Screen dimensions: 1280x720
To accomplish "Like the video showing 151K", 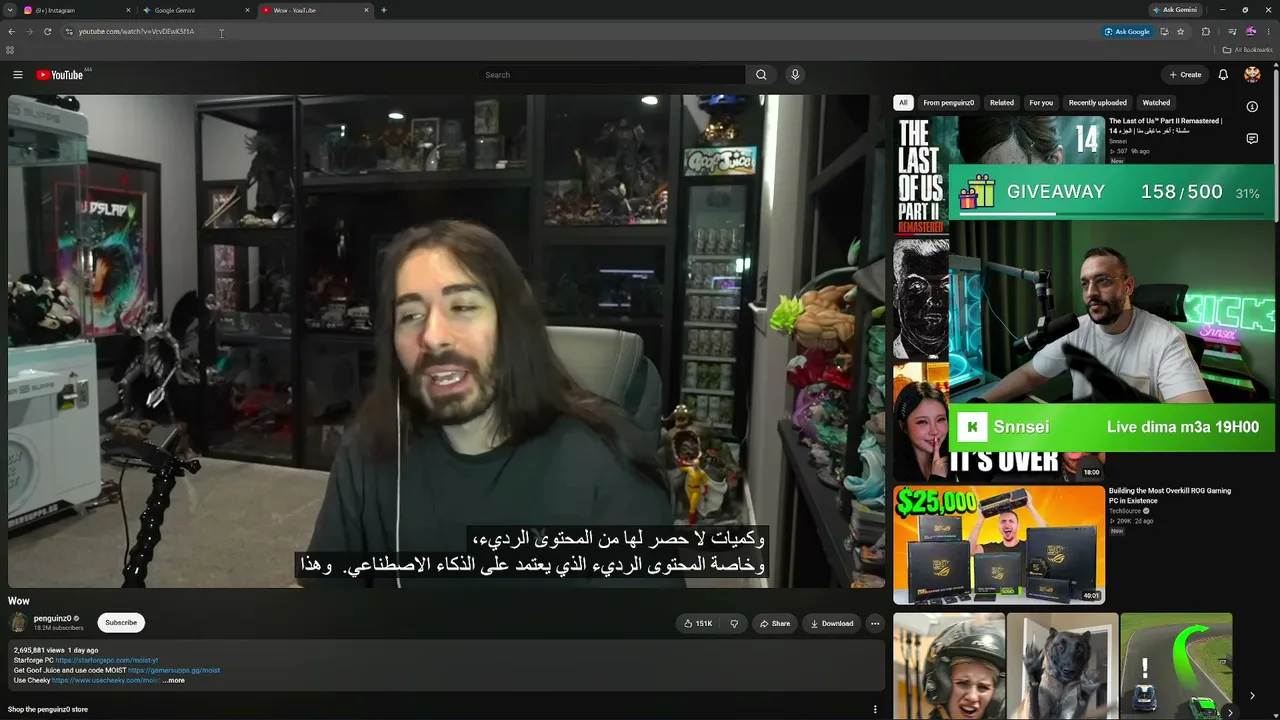I will pyautogui.click(x=698, y=624).
